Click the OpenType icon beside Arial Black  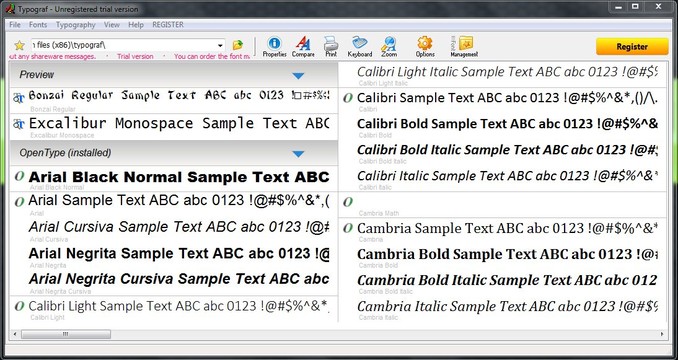(19, 176)
